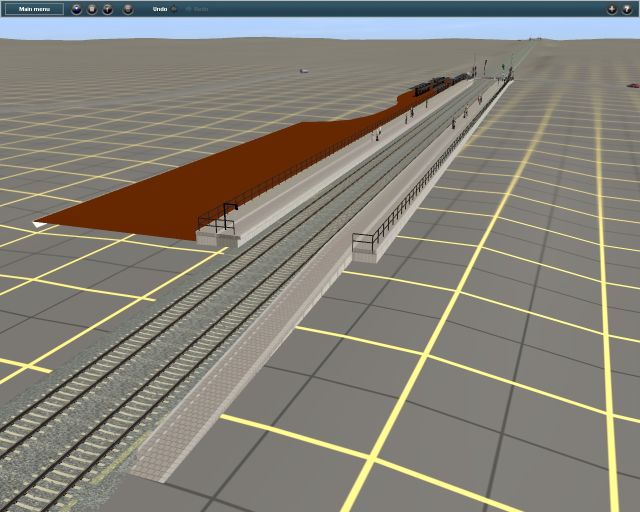The width and height of the screenshot is (640, 512).
Task: Click the rightmost round icon in top bar
Action: pos(627,9)
